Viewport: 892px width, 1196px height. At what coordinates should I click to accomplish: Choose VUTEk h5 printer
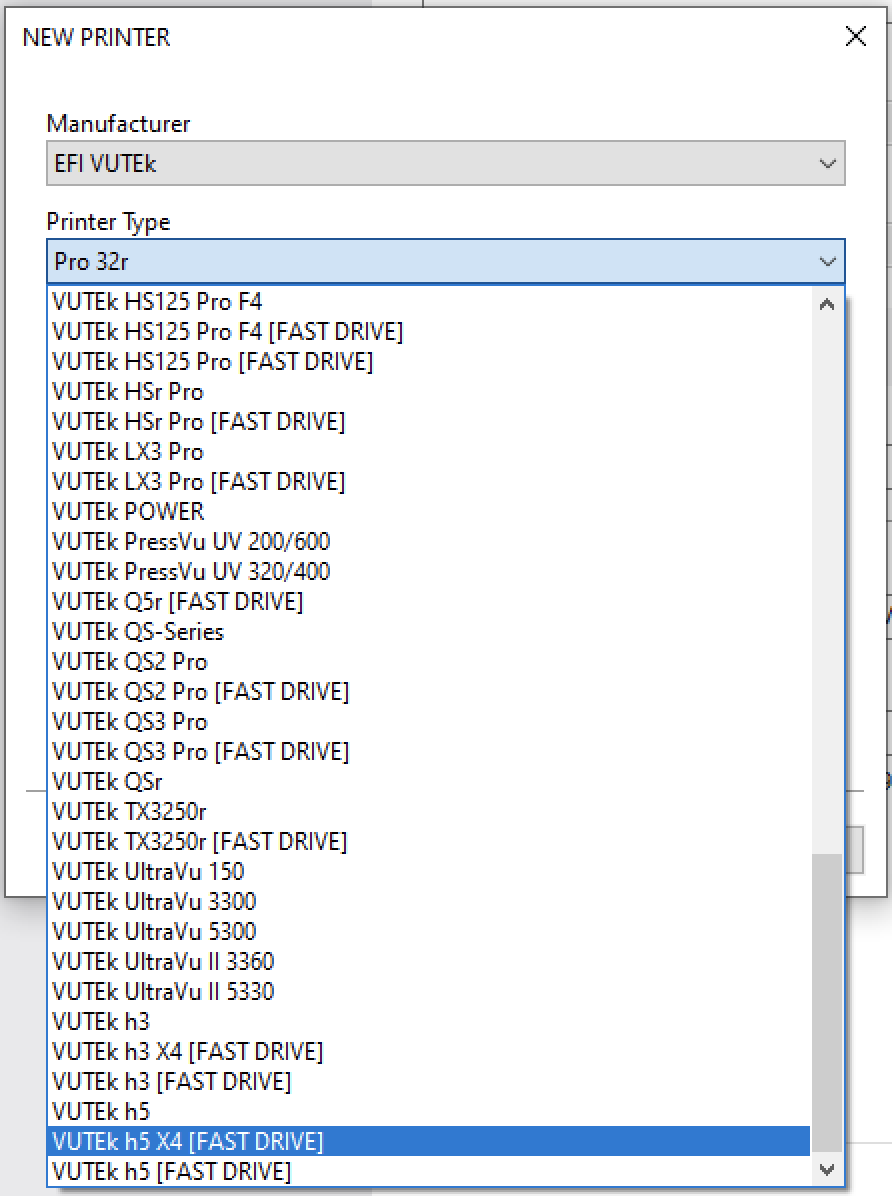pyautogui.click(x=430, y=1111)
